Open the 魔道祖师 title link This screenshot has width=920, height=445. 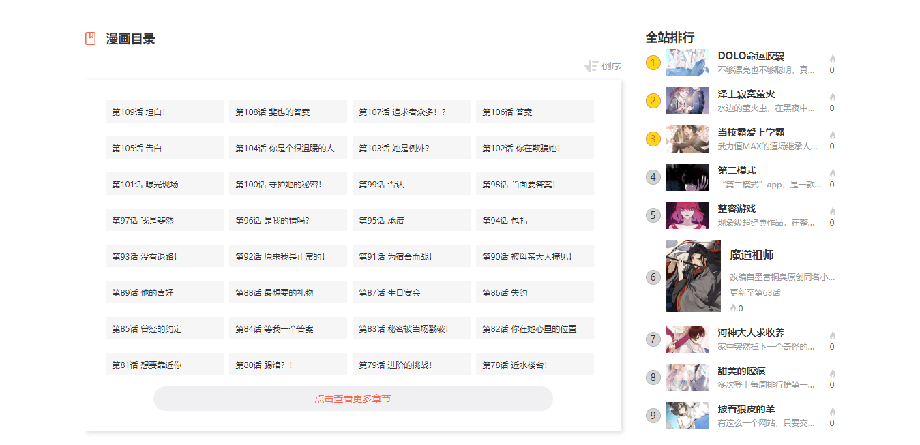752,255
